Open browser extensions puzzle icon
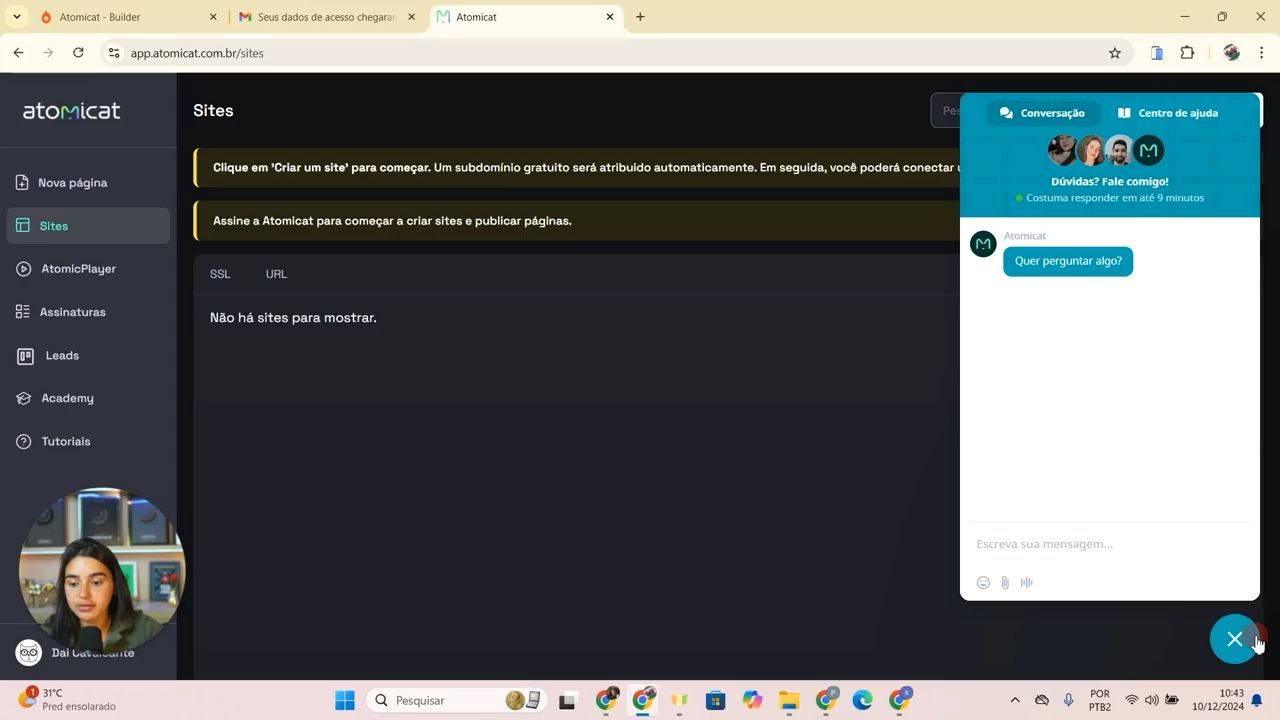 click(1187, 53)
